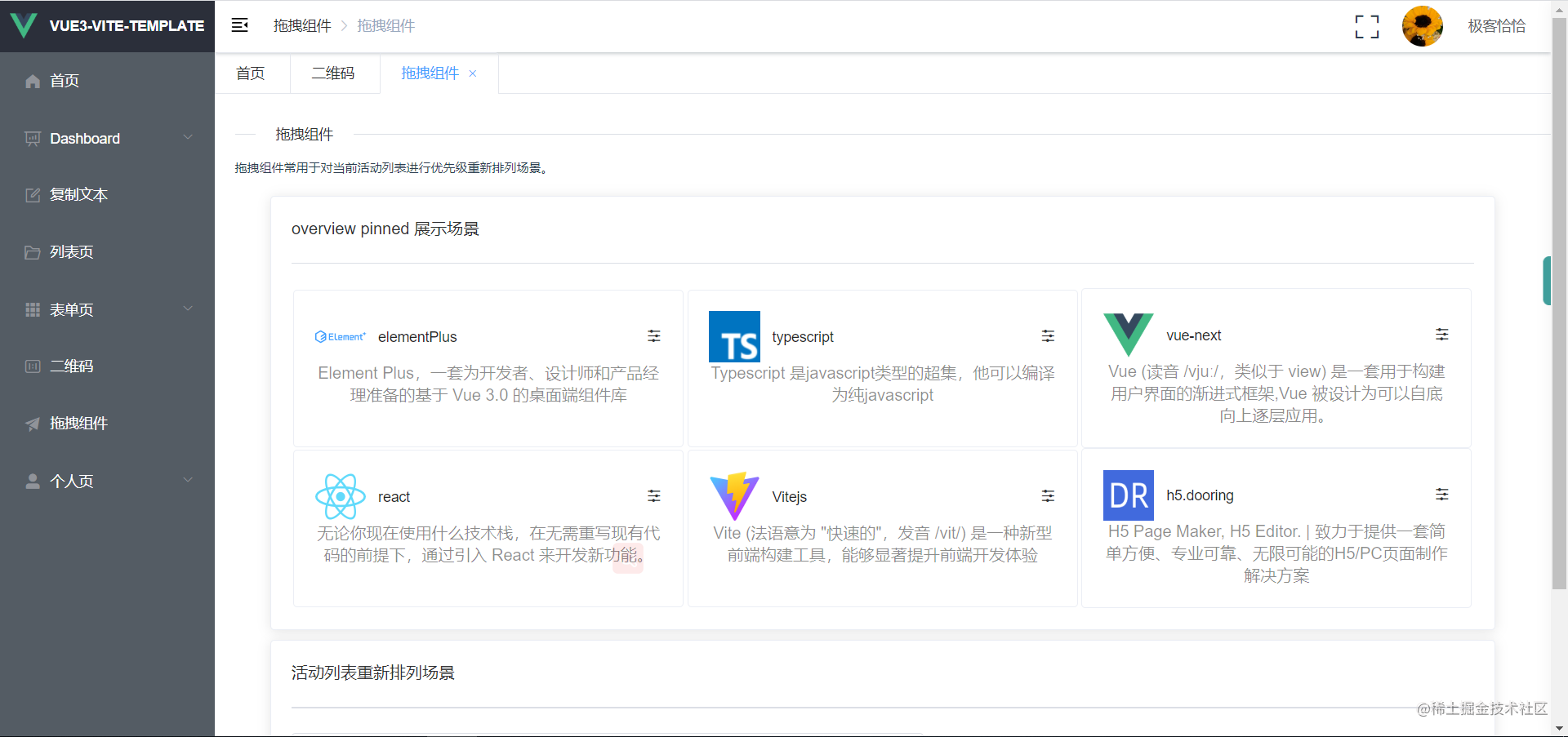
Task: Click the elementPlus card description
Action: click(488, 384)
